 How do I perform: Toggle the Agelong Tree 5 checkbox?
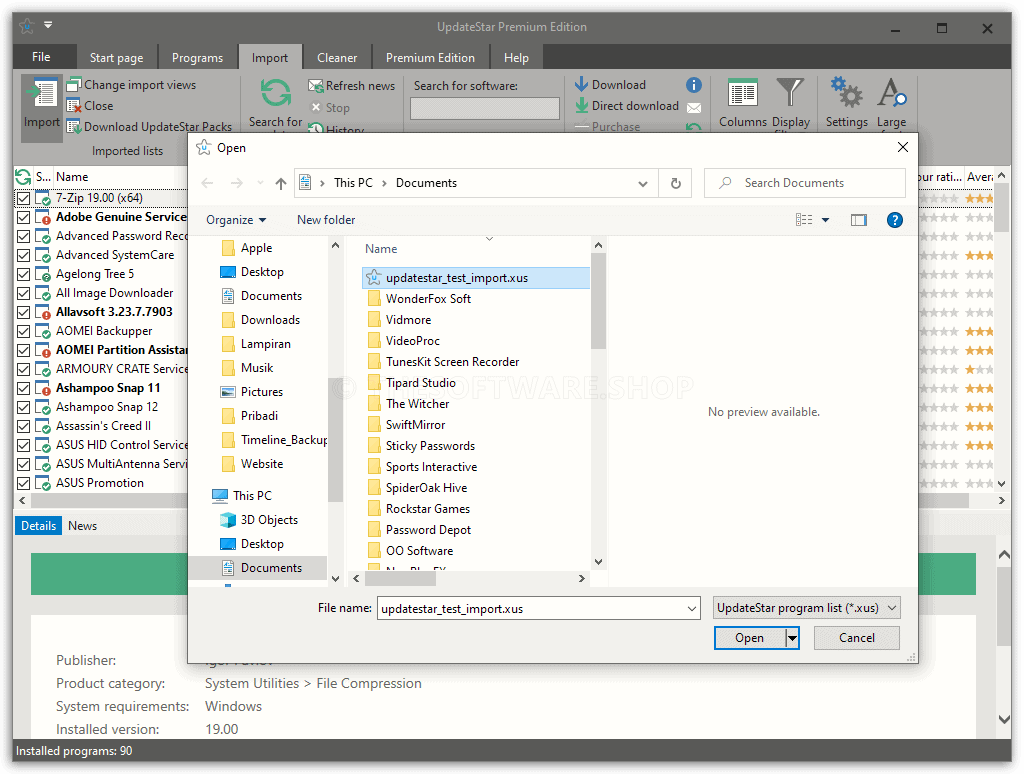(x=24, y=274)
